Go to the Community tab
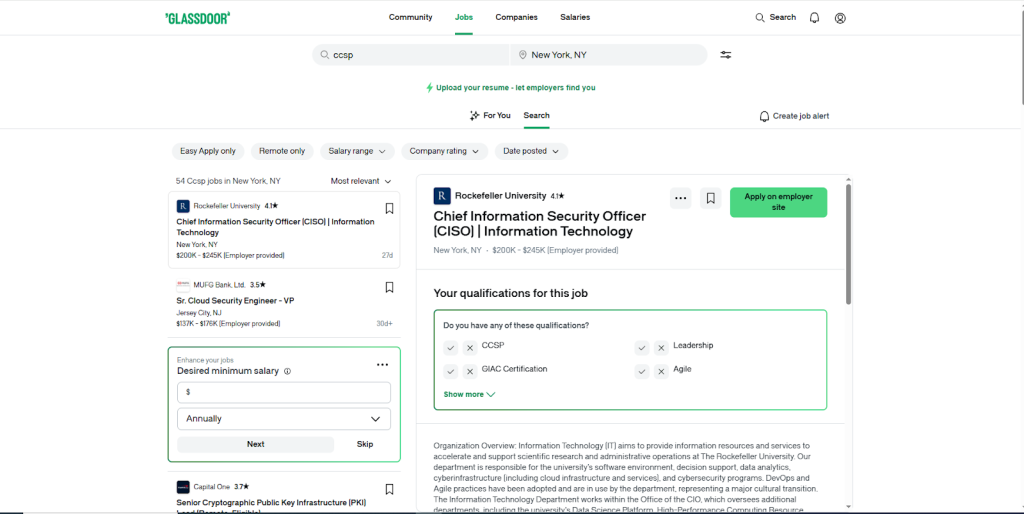 [410, 18]
